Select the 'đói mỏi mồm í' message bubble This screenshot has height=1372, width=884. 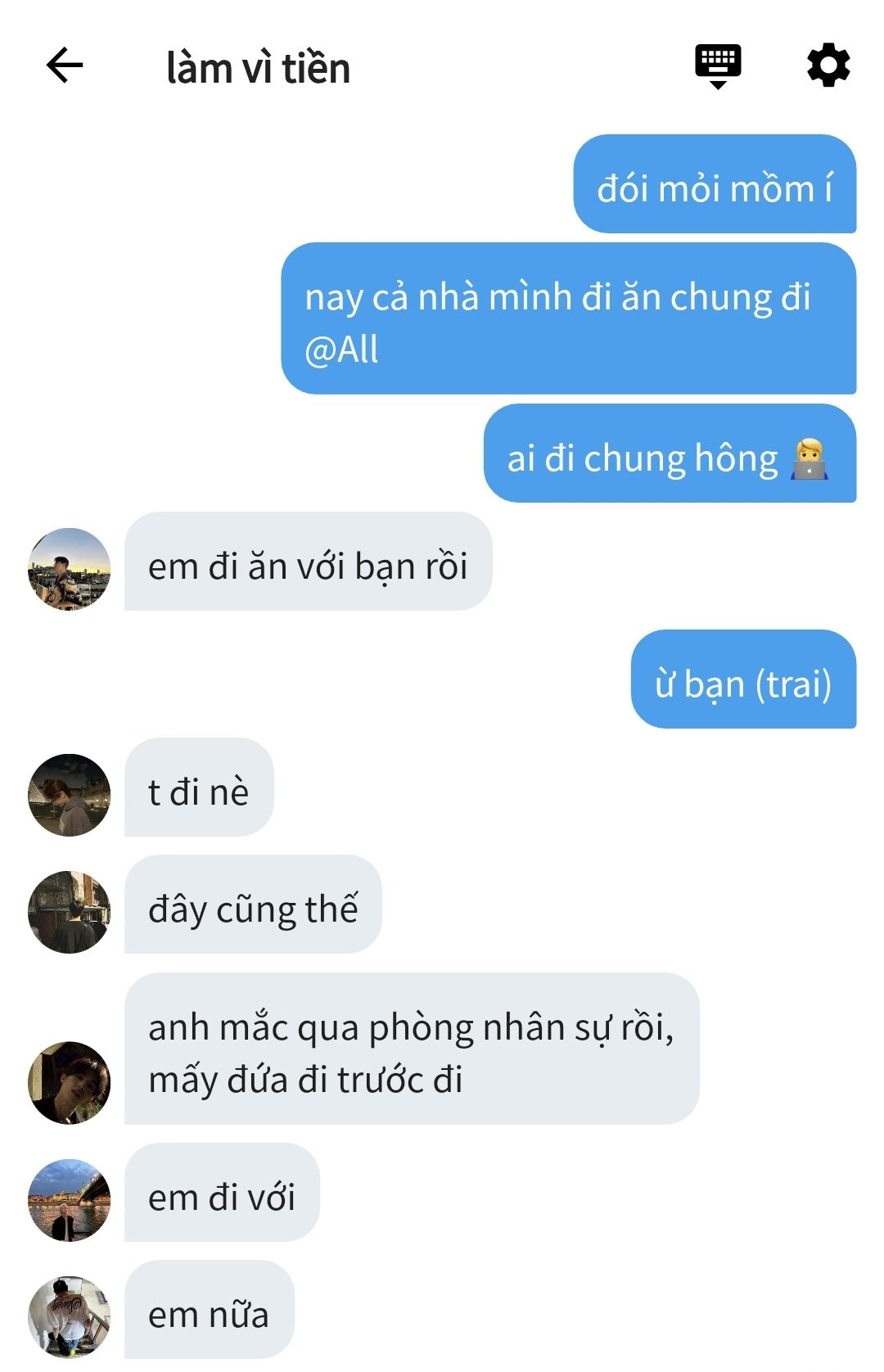click(715, 184)
